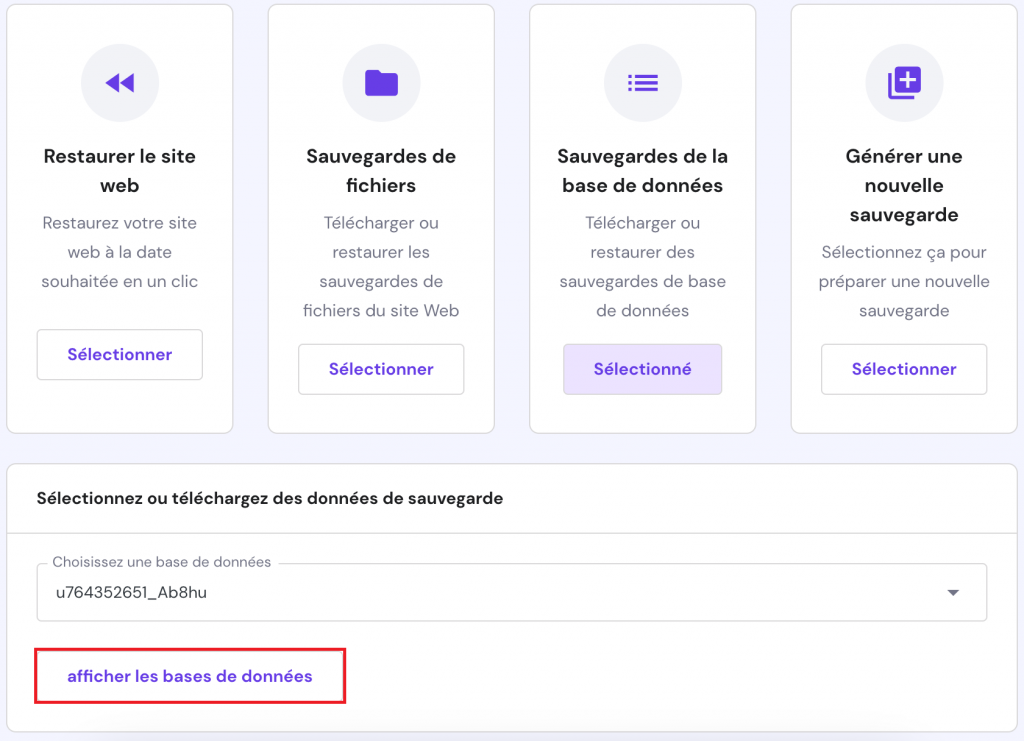Click the list icon for Sauvegardes de la base de données
Viewport: 1024px width, 741px height.
pos(643,83)
